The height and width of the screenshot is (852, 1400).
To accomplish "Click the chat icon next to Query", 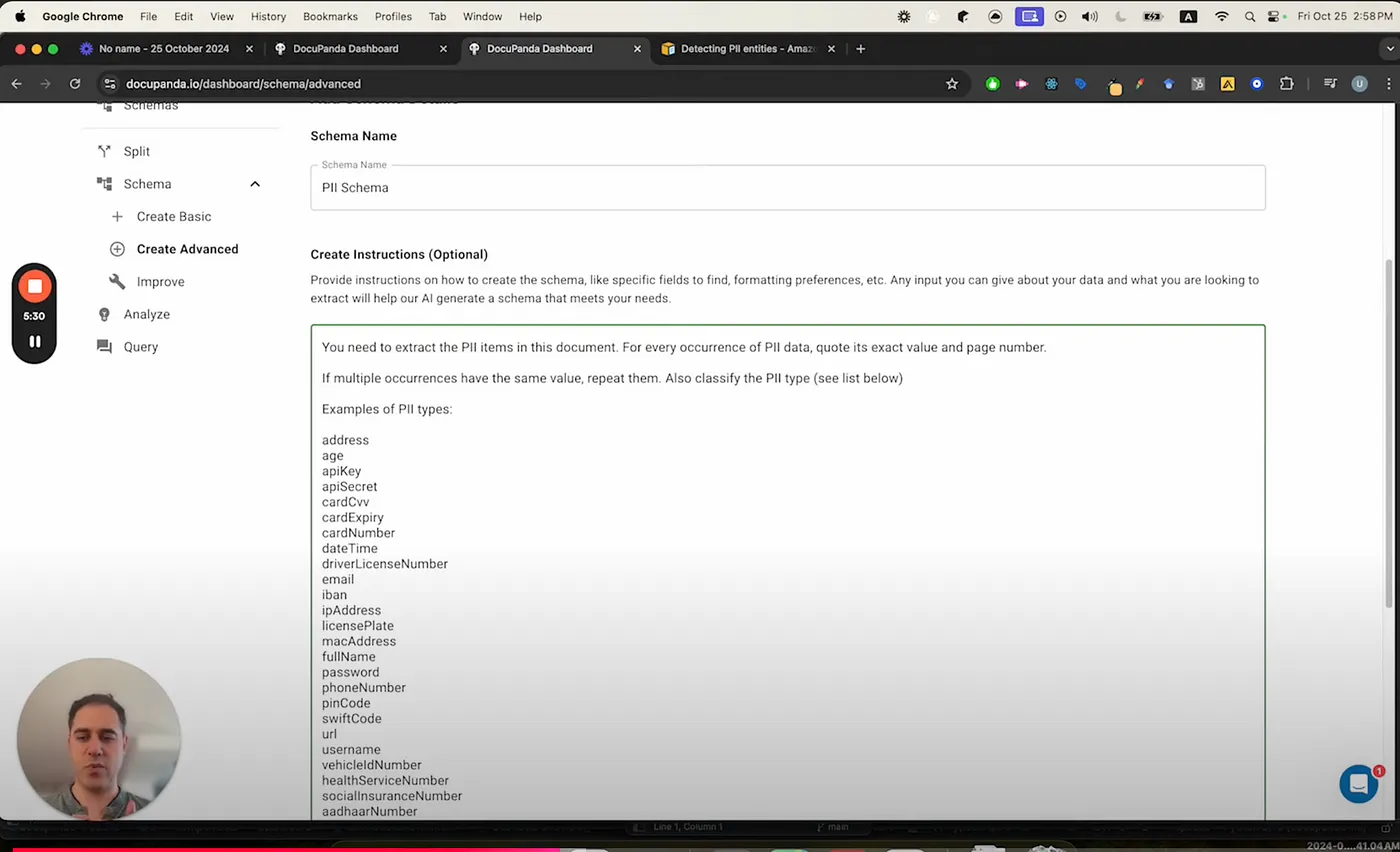I will point(104,347).
